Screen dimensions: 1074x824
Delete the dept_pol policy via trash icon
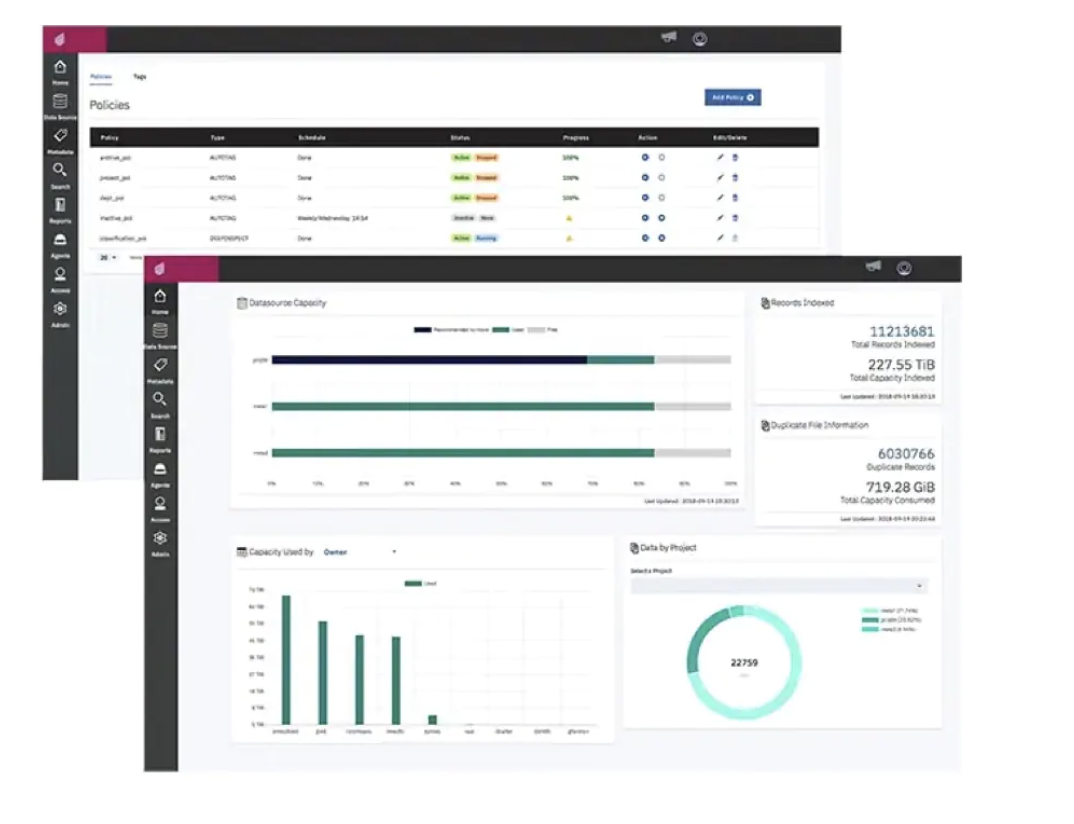click(734, 198)
